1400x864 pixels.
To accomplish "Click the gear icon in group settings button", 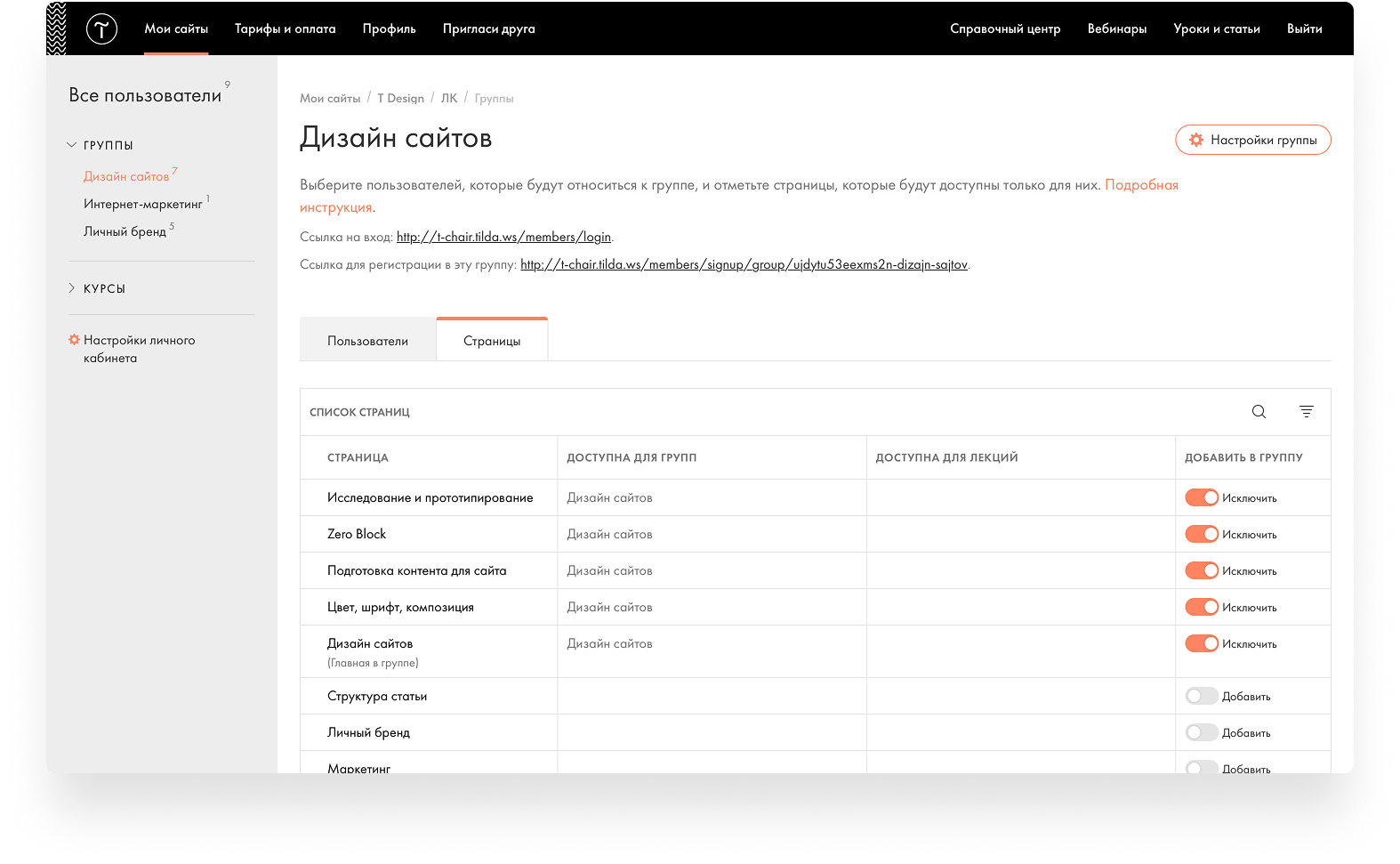I will pos(1196,140).
